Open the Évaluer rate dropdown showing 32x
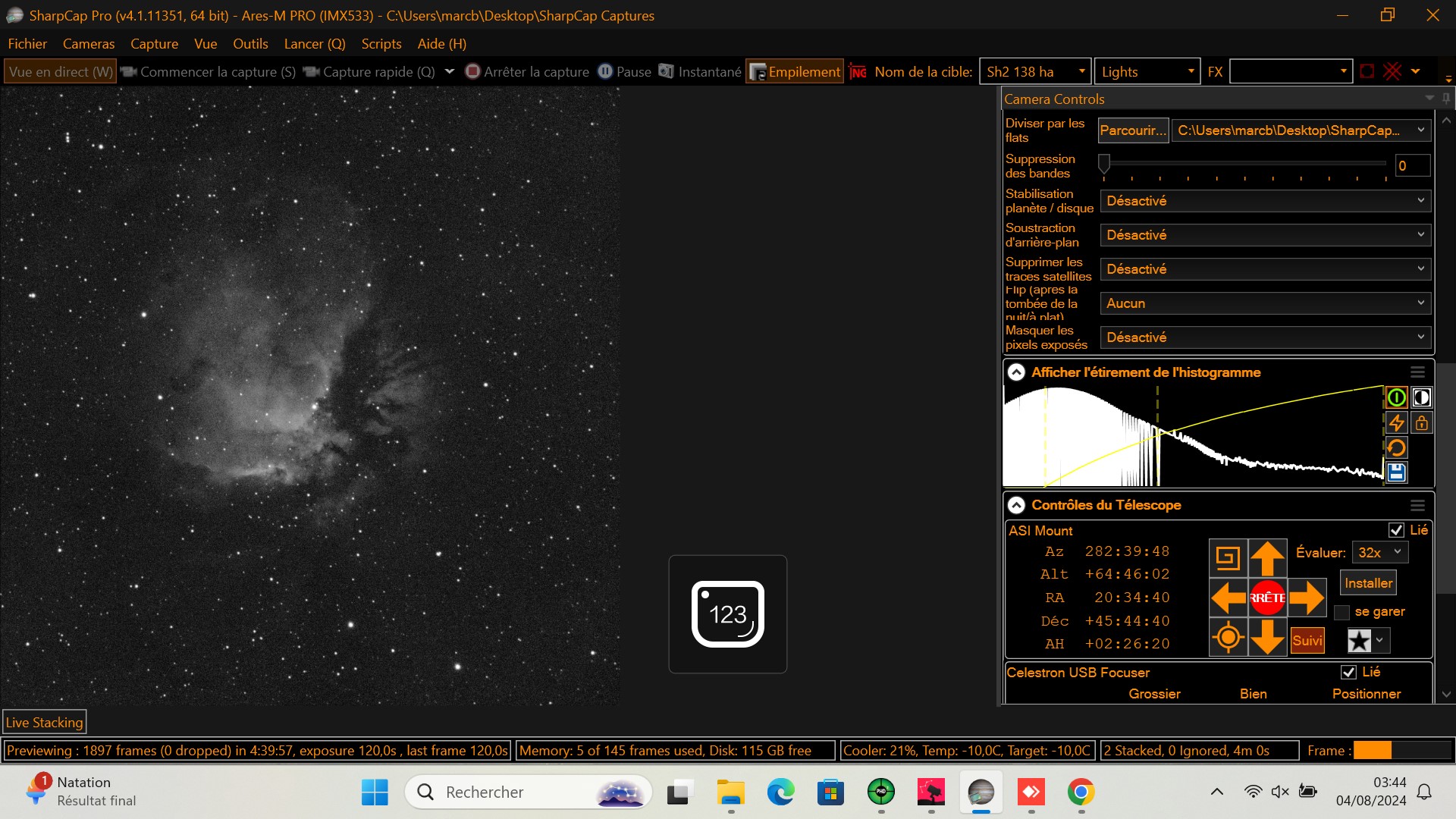The height and width of the screenshot is (819, 1456). click(x=1380, y=553)
